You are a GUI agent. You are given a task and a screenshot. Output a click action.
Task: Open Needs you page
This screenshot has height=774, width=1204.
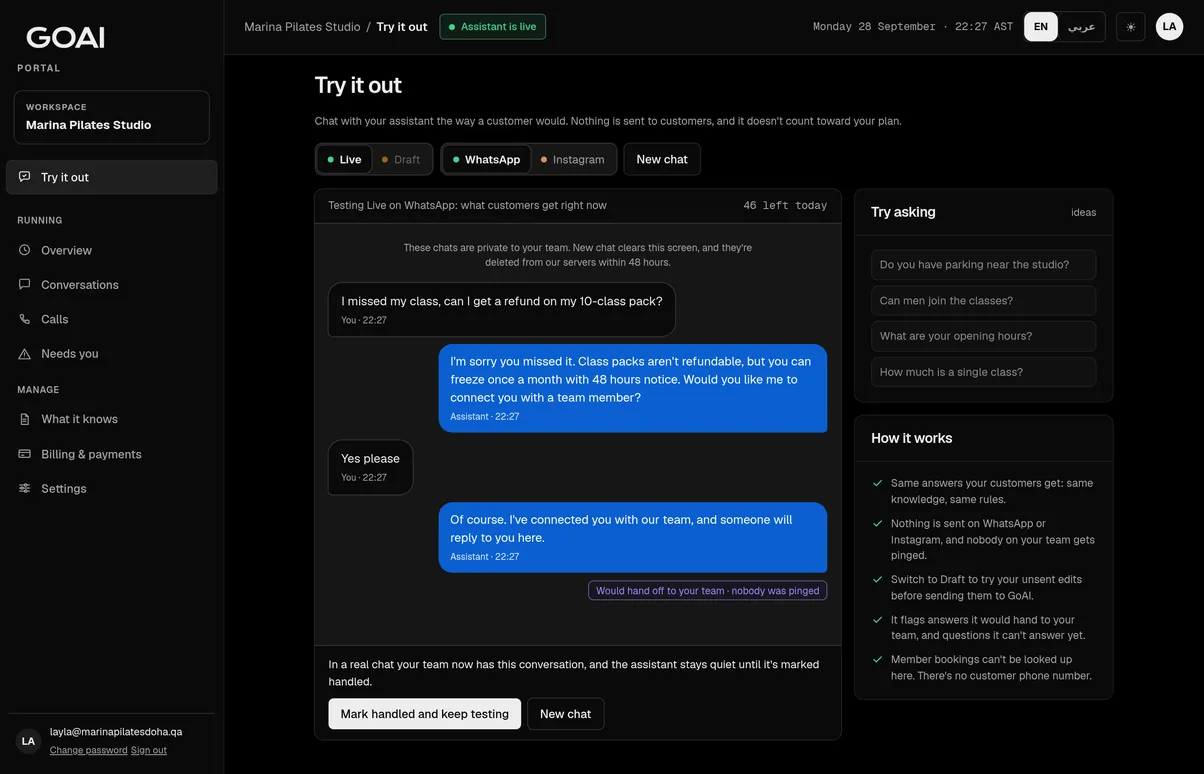[112, 353]
